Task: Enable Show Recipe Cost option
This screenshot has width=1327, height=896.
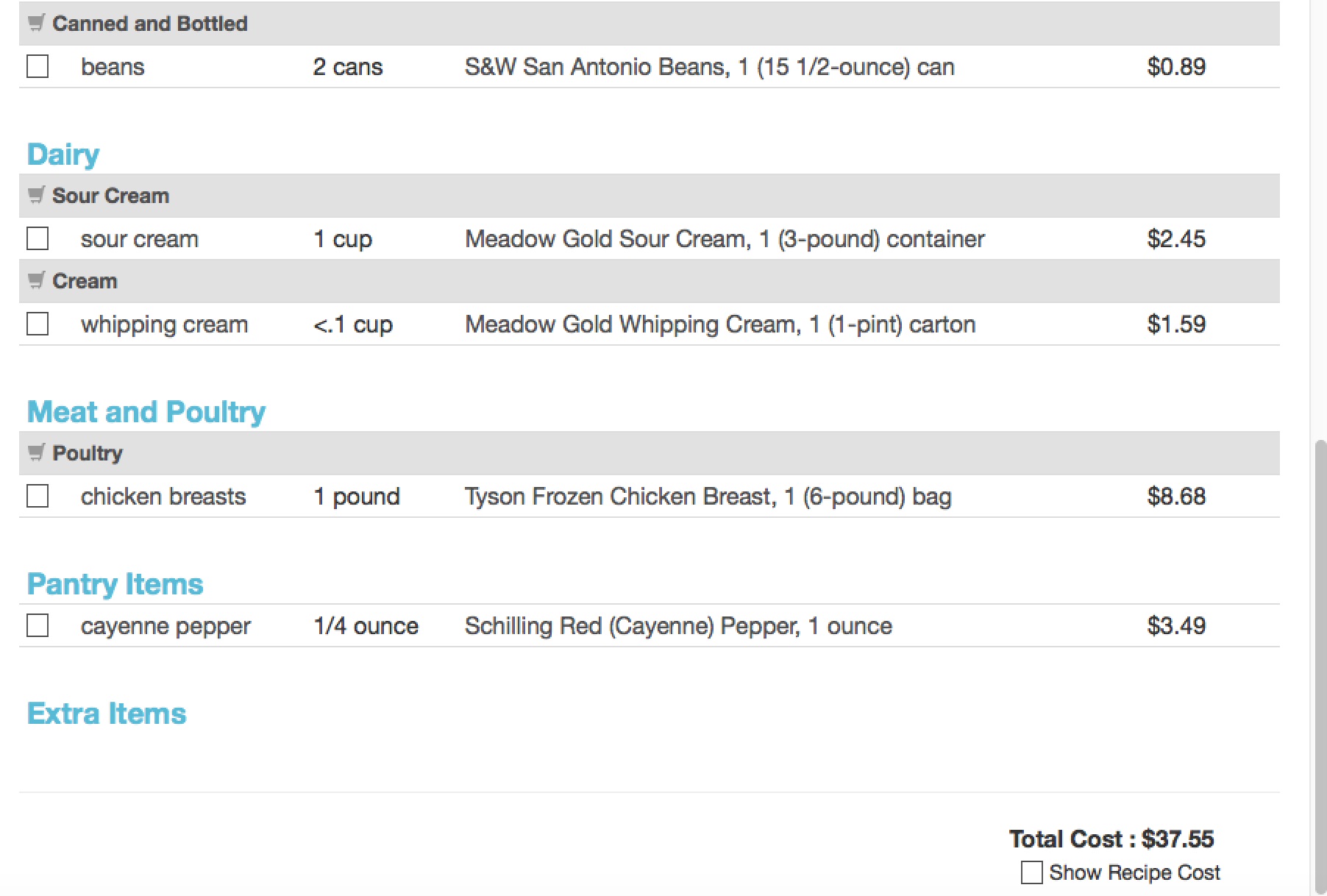Action: coord(1031,872)
